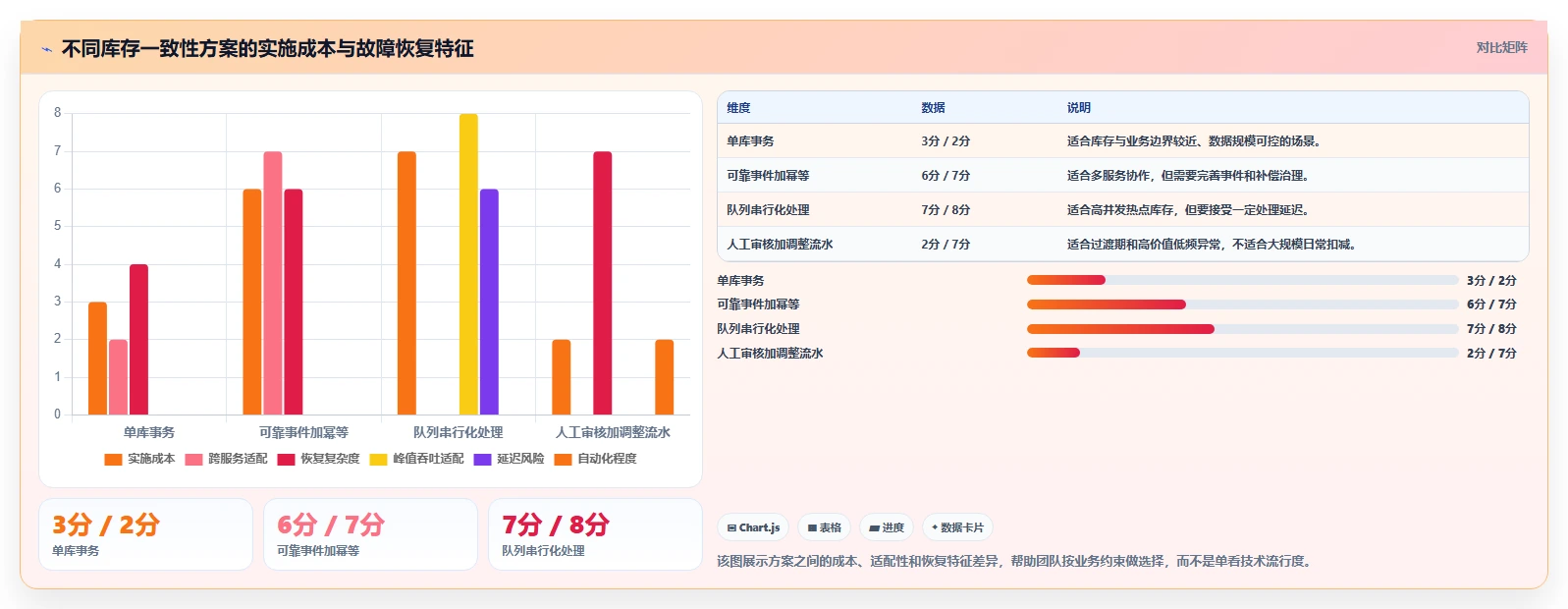This screenshot has width=1568, height=609.
Task: Click the main title 不同库存一致性方案的实施成本与故障恢复特征
Action: pyautogui.click(x=268, y=49)
